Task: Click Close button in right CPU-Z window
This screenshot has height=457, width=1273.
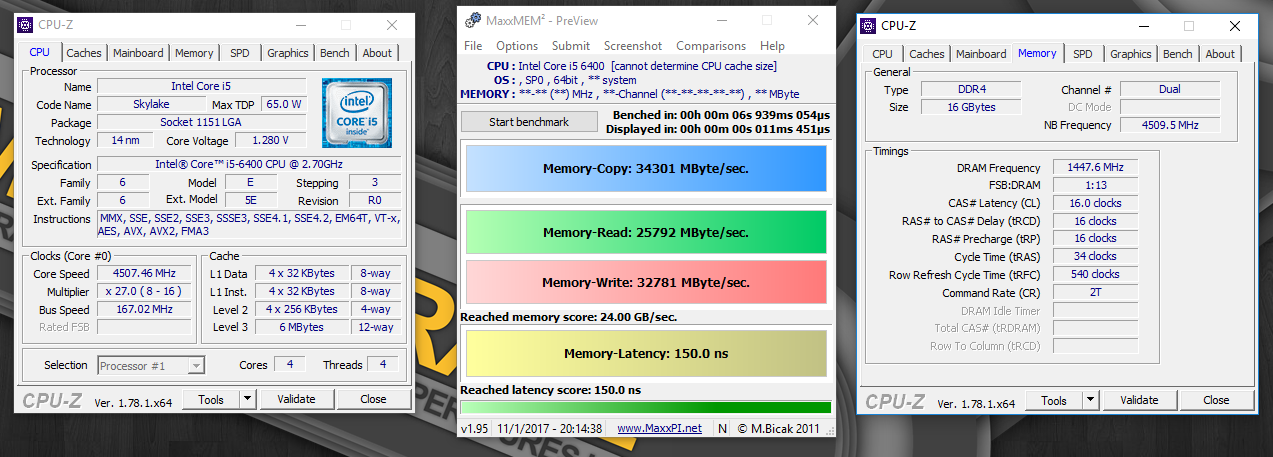Action: tap(1216, 400)
